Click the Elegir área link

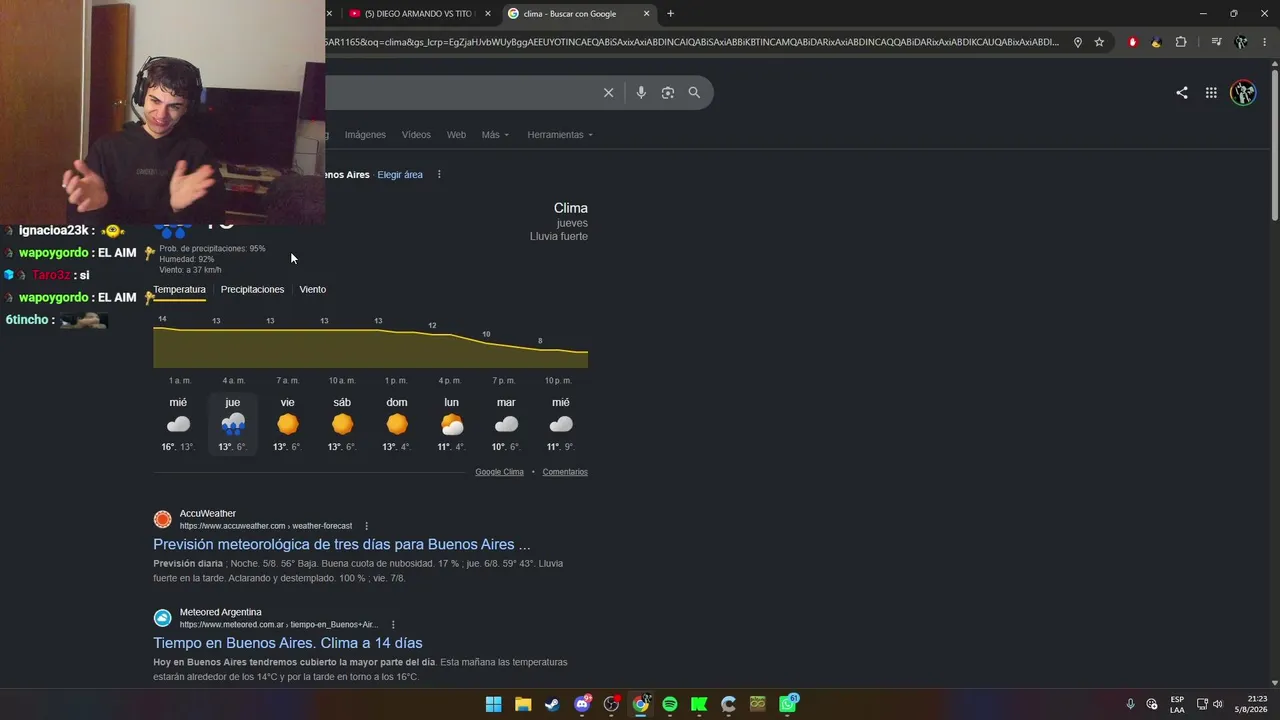(x=400, y=175)
